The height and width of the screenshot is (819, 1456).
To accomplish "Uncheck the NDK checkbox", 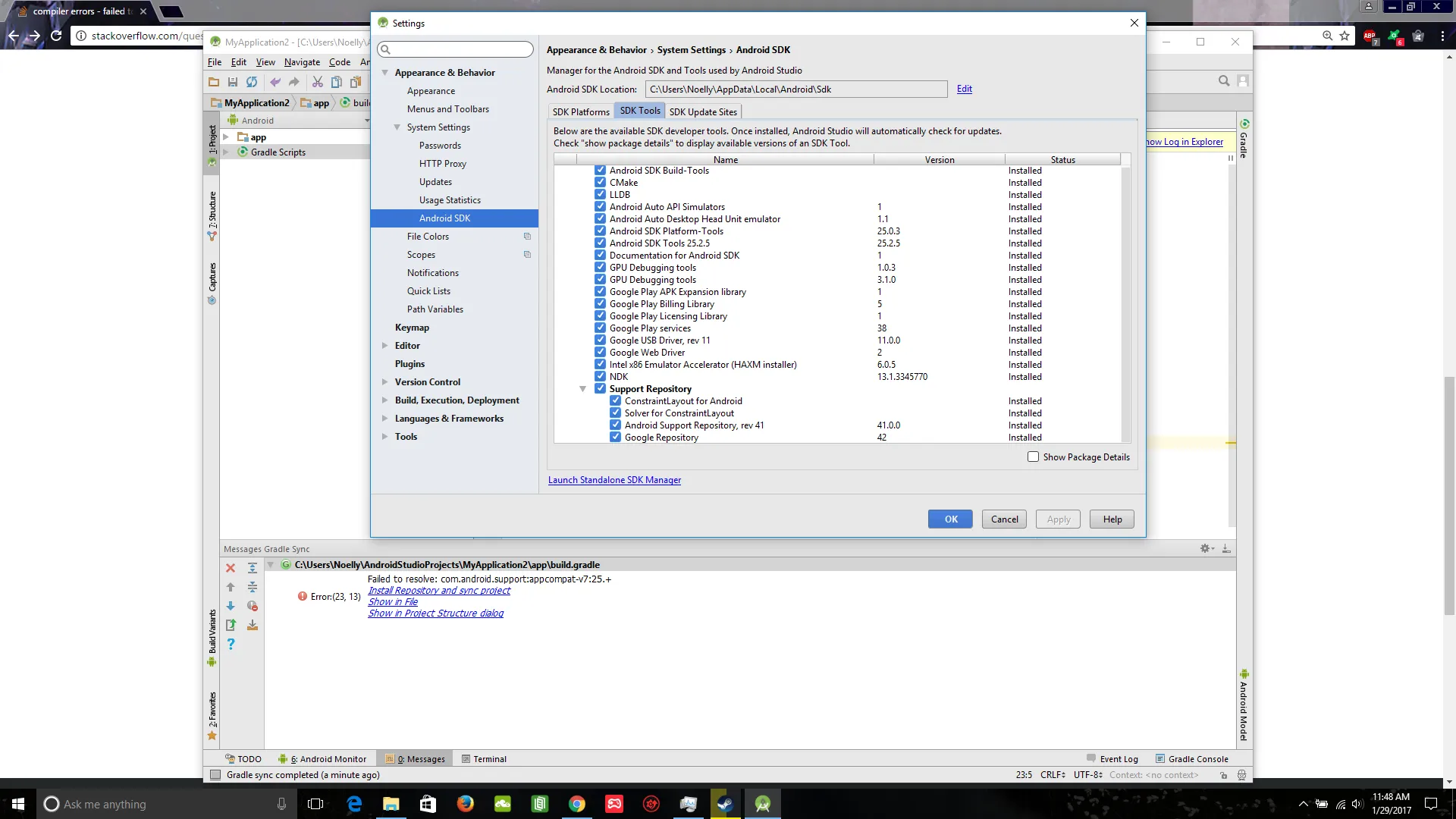I will click(x=600, y=377).
